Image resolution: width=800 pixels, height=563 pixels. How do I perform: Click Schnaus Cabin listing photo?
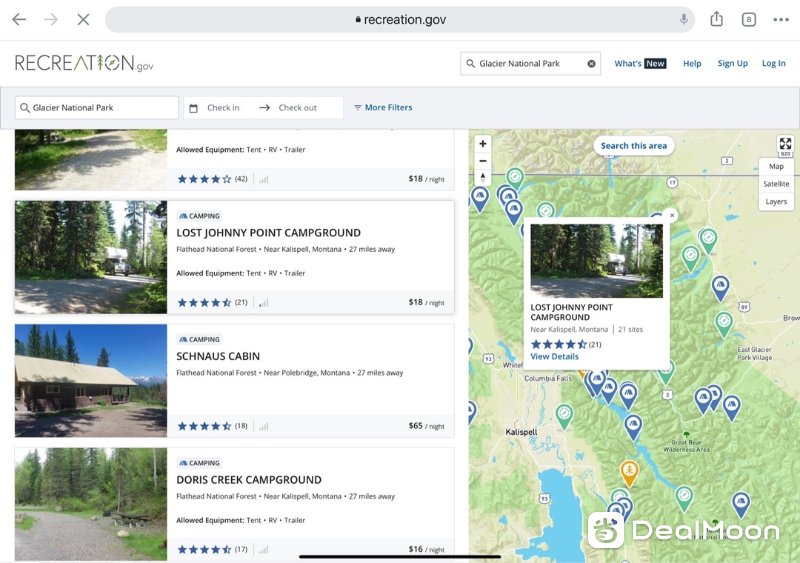[x=91, y=380]
